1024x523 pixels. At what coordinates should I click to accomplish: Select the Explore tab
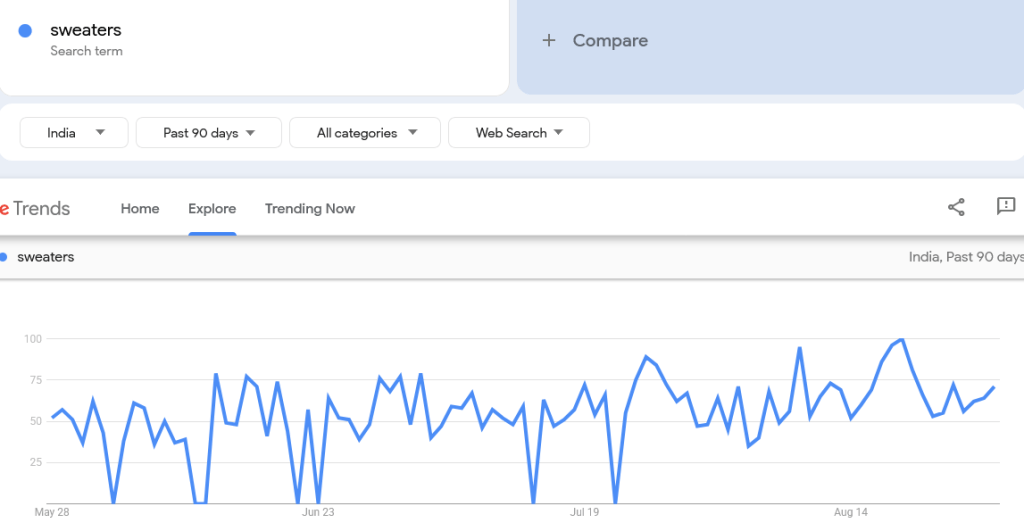pyautogui.click(x=212, y=209)
